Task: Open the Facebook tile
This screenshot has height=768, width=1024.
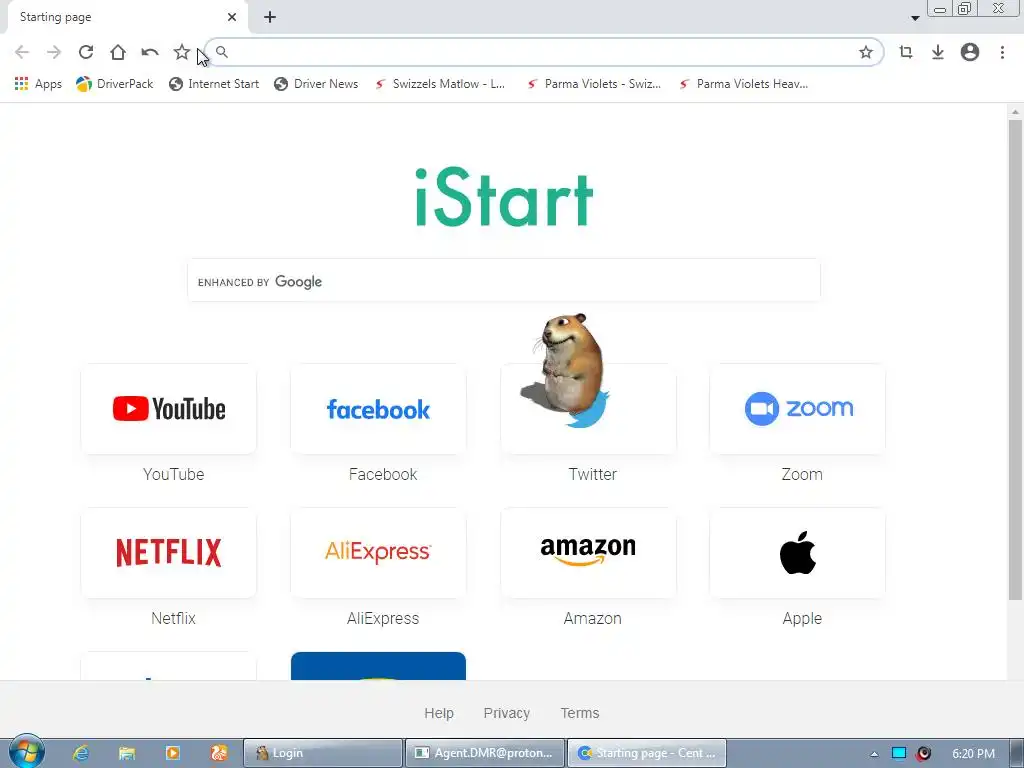Action: tap(378, 409)
